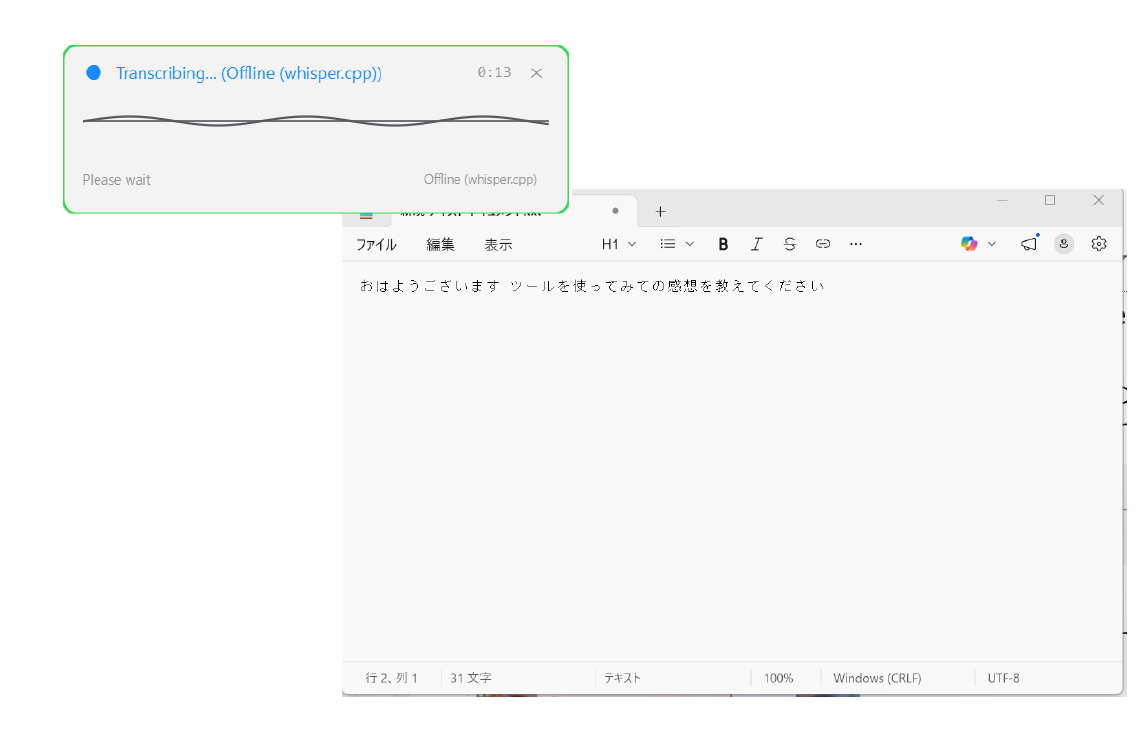Open the Copilot icon in Notepad

tap(969, 244)
